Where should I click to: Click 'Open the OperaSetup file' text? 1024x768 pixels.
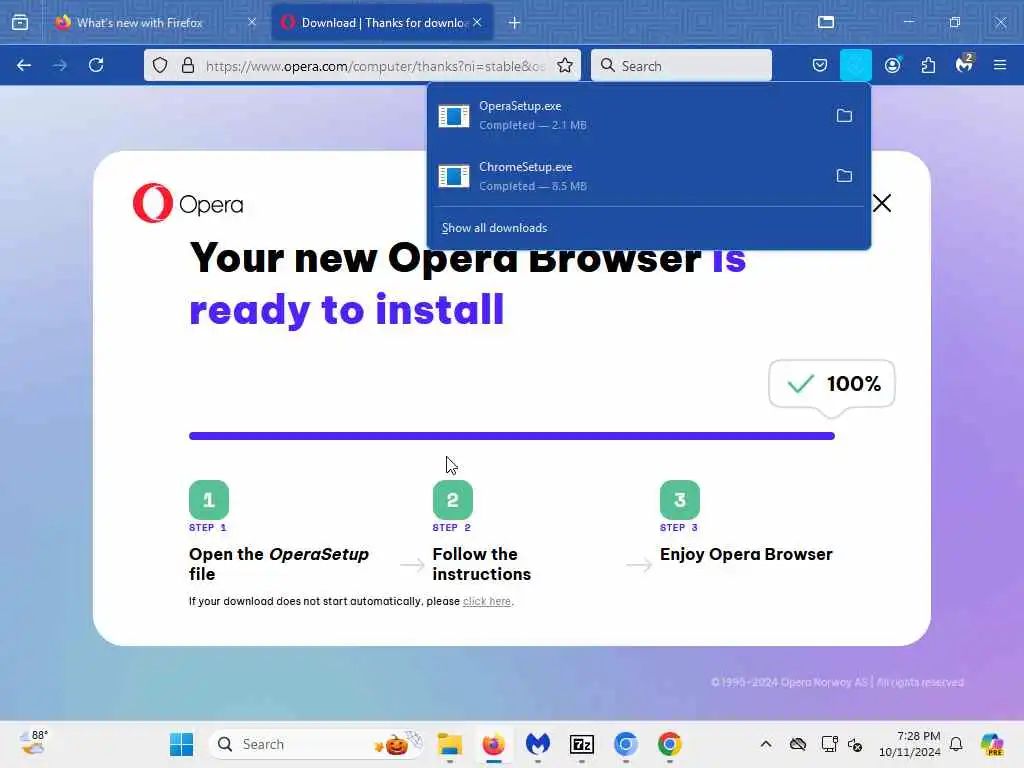coord(279,564)
